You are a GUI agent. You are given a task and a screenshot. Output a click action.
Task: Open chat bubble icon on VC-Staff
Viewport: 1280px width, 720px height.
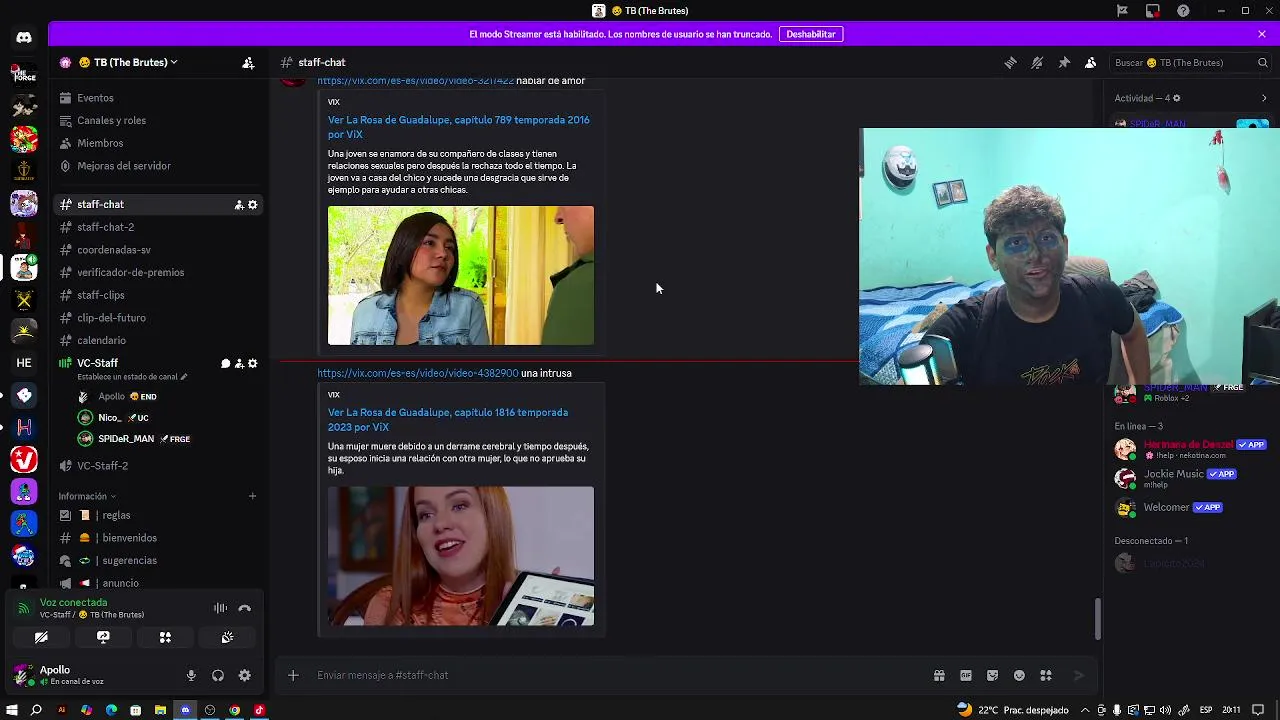coord(225,364)
